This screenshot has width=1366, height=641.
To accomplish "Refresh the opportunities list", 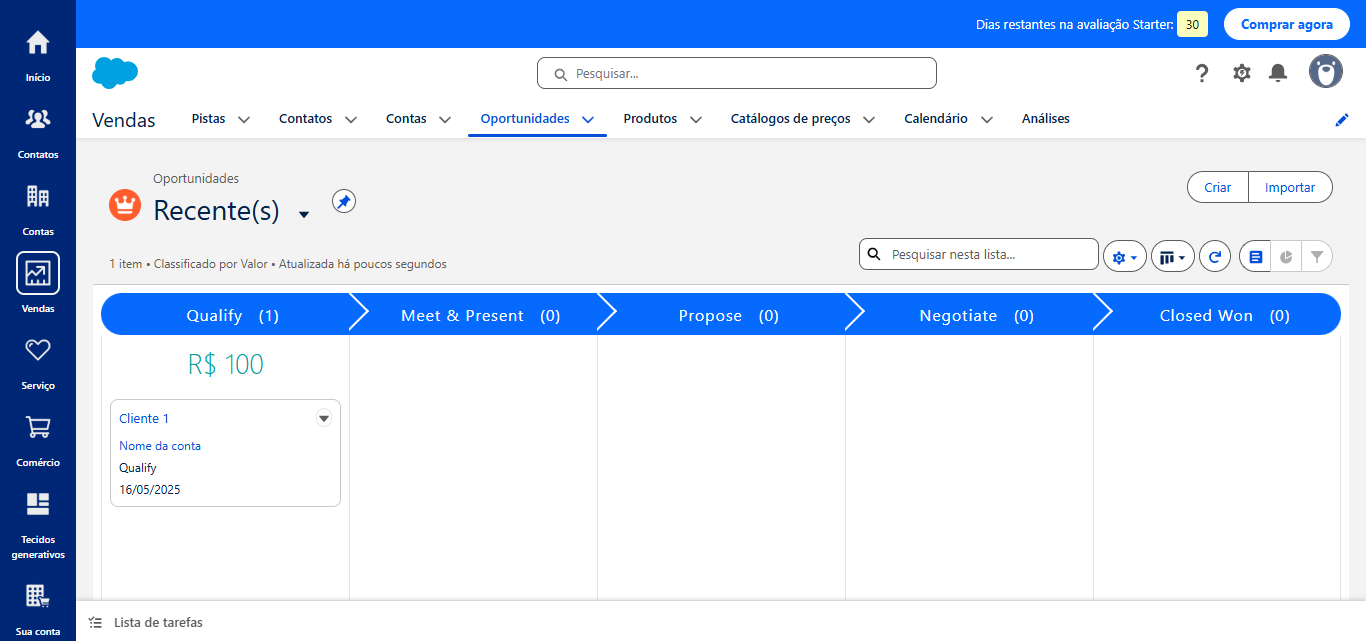I will [x=1214, y=256].
